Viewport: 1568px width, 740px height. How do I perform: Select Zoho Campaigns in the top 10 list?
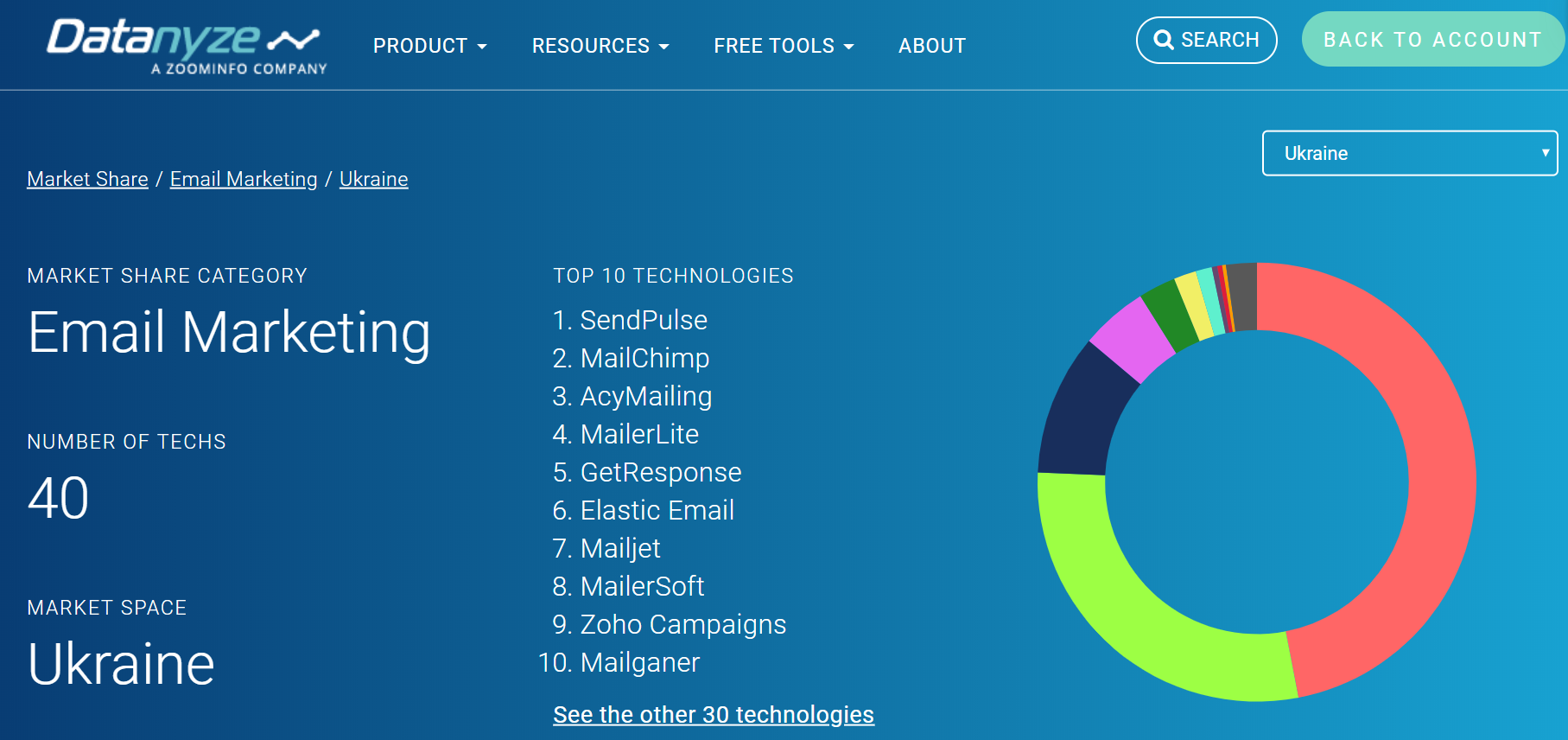tap(683, 624)
